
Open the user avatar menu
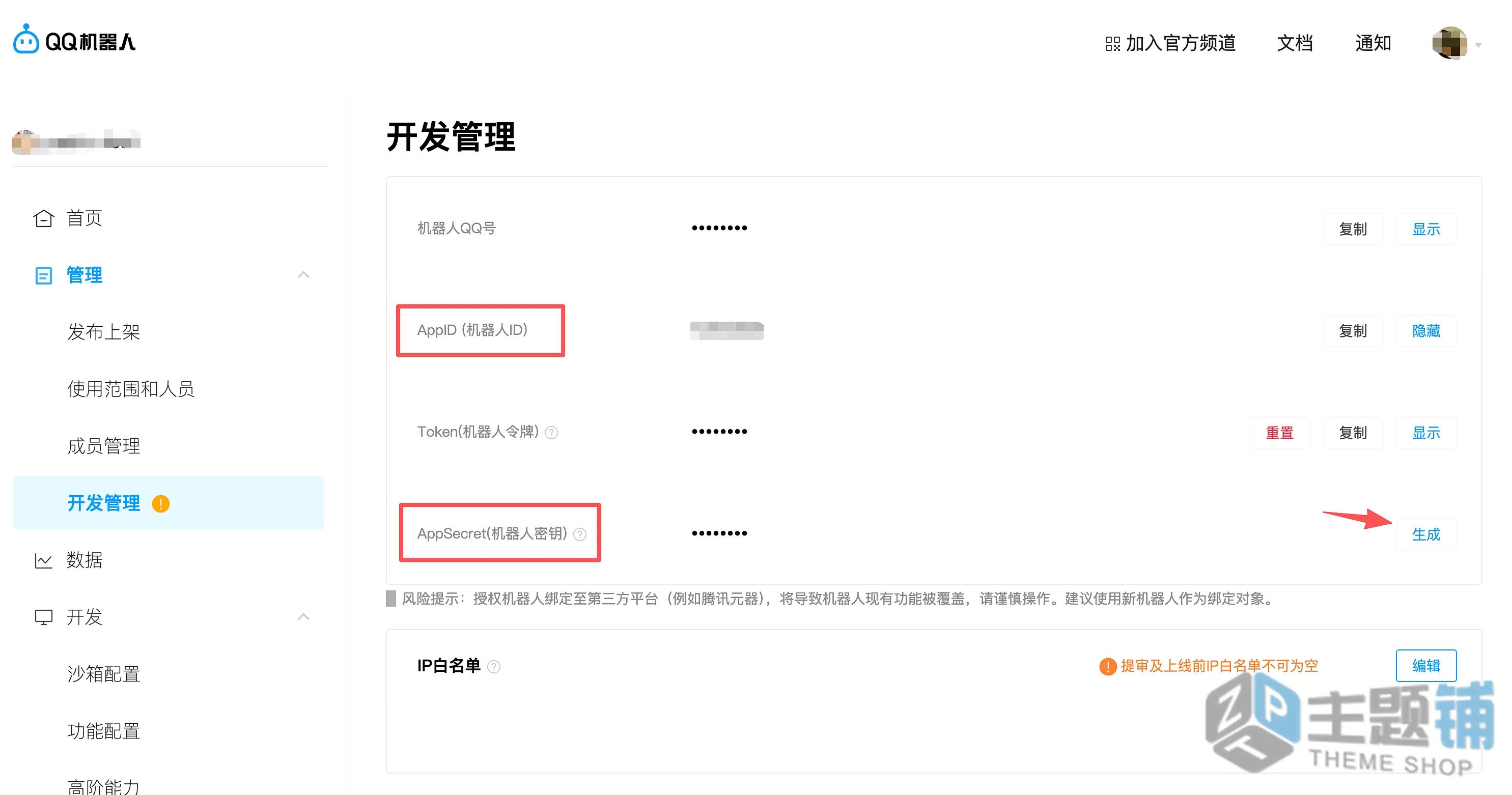[x=1450, y=43]
